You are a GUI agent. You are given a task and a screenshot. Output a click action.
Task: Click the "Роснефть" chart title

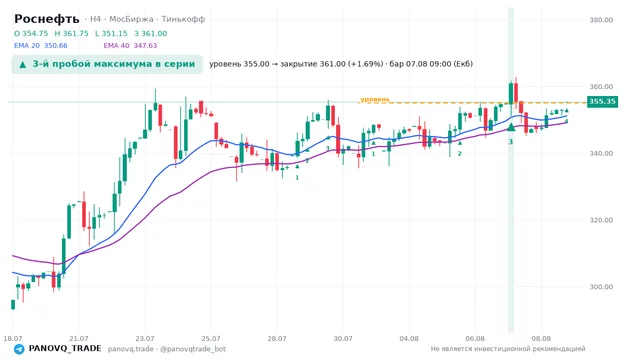[x=47, y=19]
